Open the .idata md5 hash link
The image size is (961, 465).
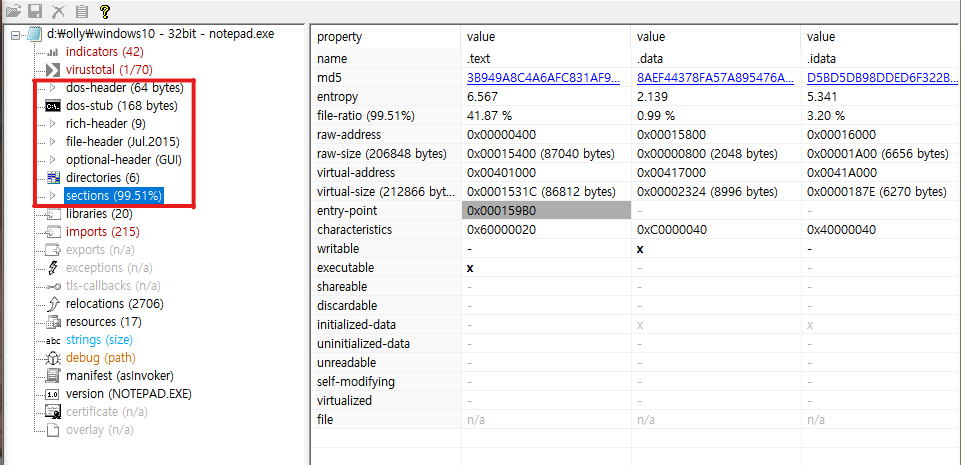coord(883,78)
